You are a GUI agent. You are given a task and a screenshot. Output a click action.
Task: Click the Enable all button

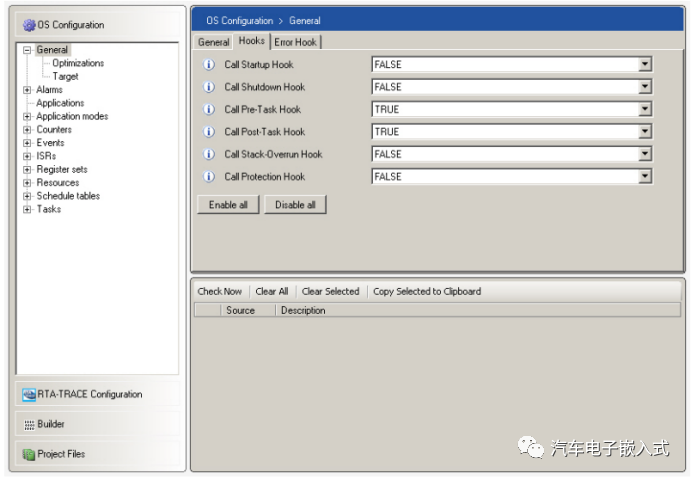coord(228,205)
